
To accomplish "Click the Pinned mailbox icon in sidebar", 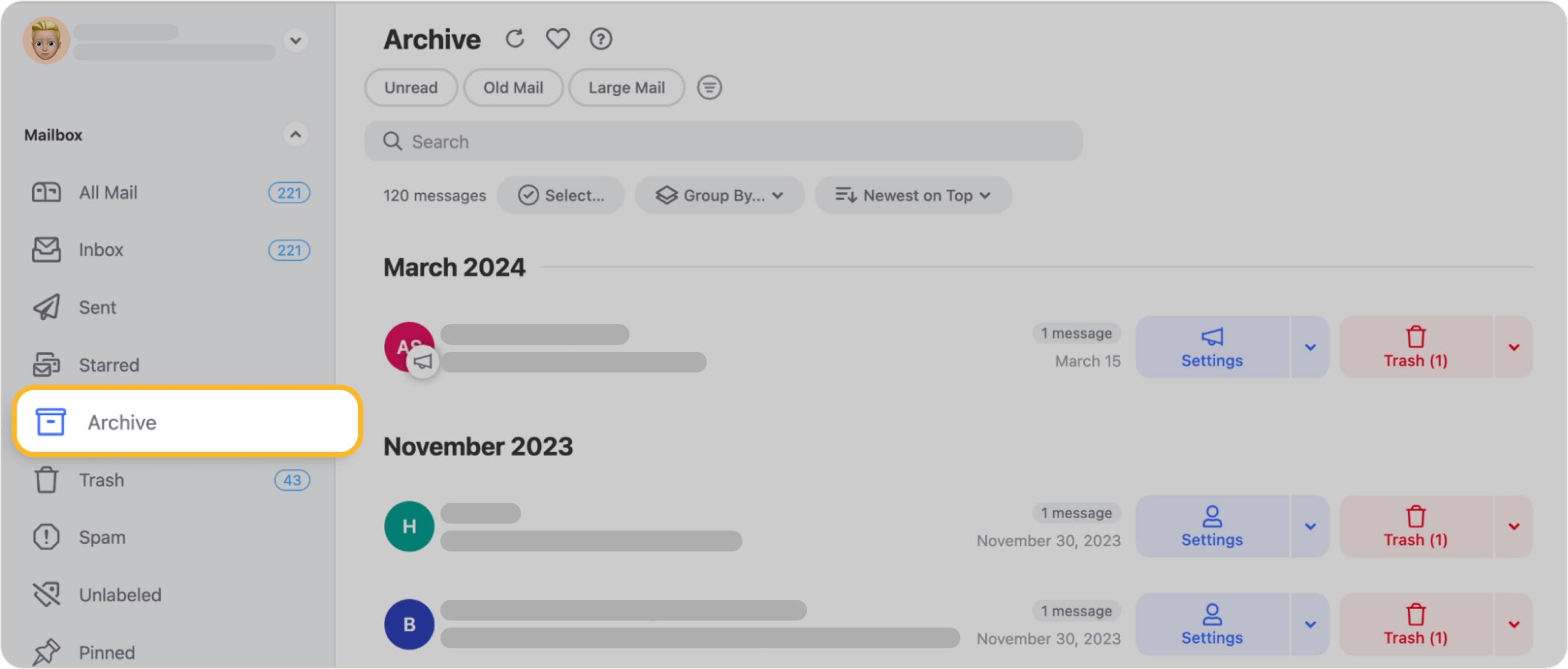I will (46, 649).
